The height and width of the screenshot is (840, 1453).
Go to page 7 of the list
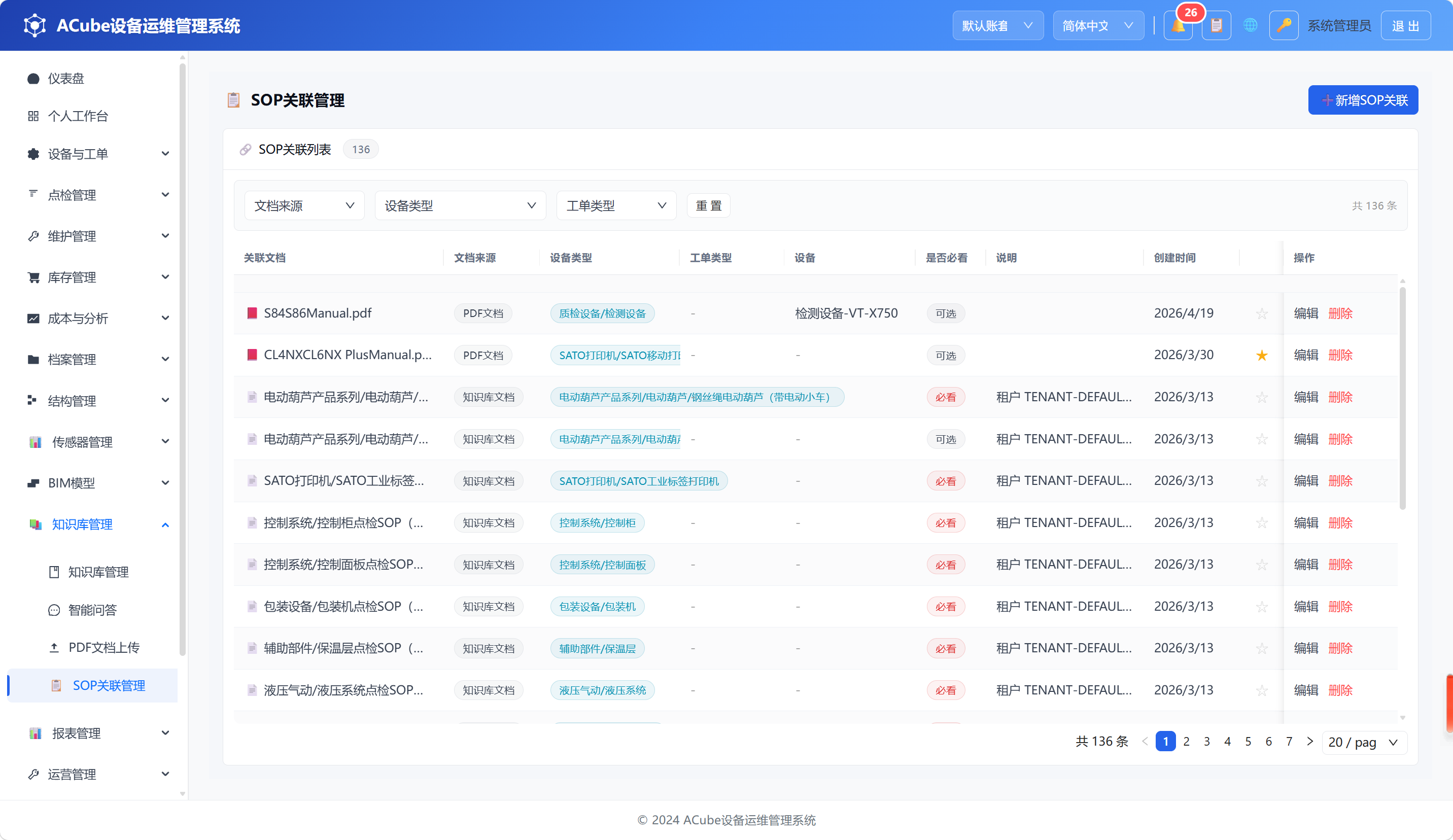tap(1289, 742)
